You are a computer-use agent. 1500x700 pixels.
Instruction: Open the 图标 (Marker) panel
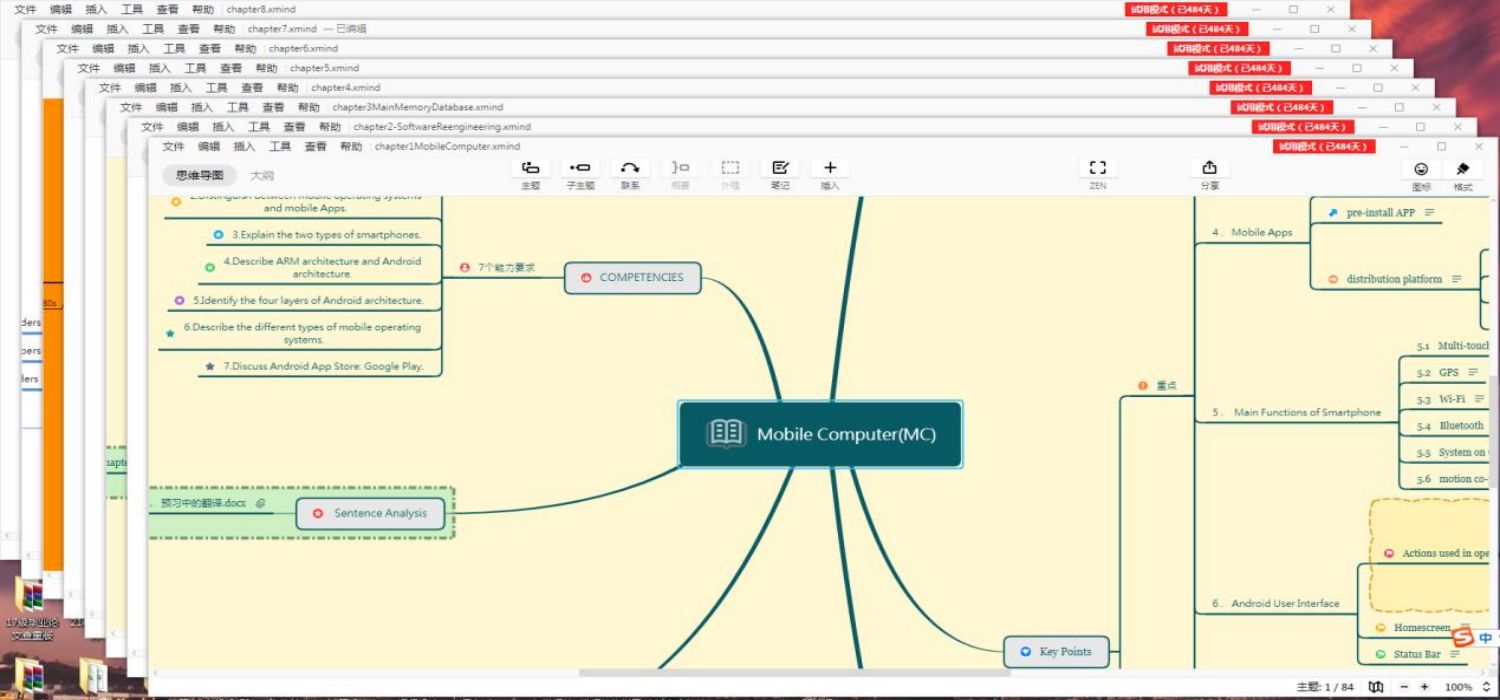pos(1421,170)
